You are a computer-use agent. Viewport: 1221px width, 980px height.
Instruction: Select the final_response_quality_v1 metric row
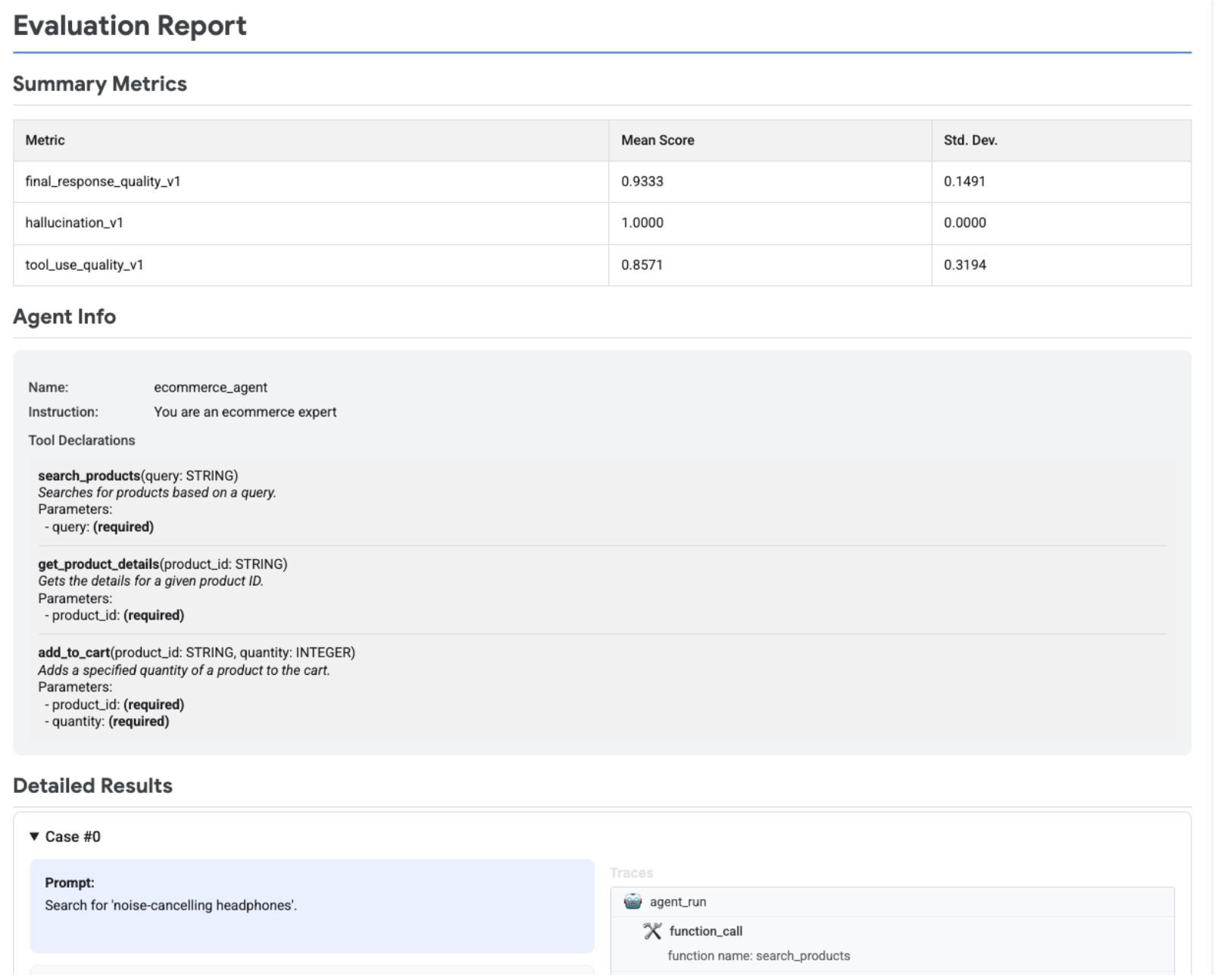pos(303,181)
